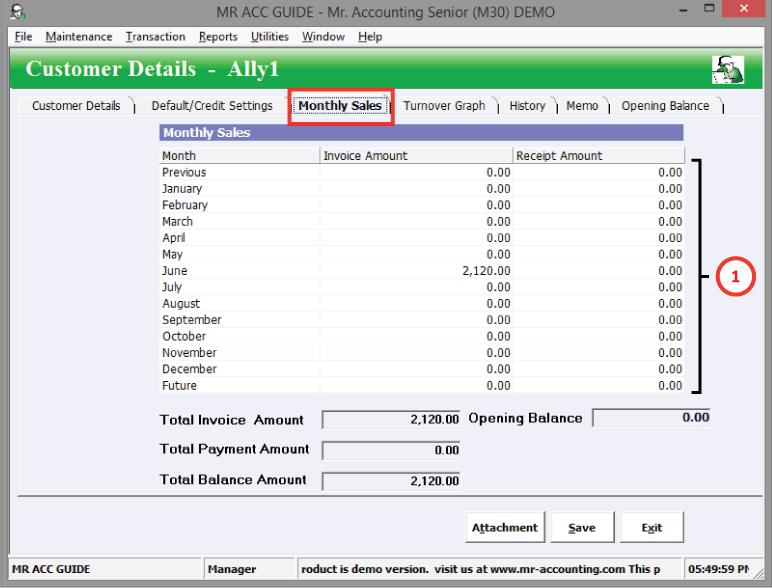
Task: Select the Previous row in Month list
Action: pos(421,172)
